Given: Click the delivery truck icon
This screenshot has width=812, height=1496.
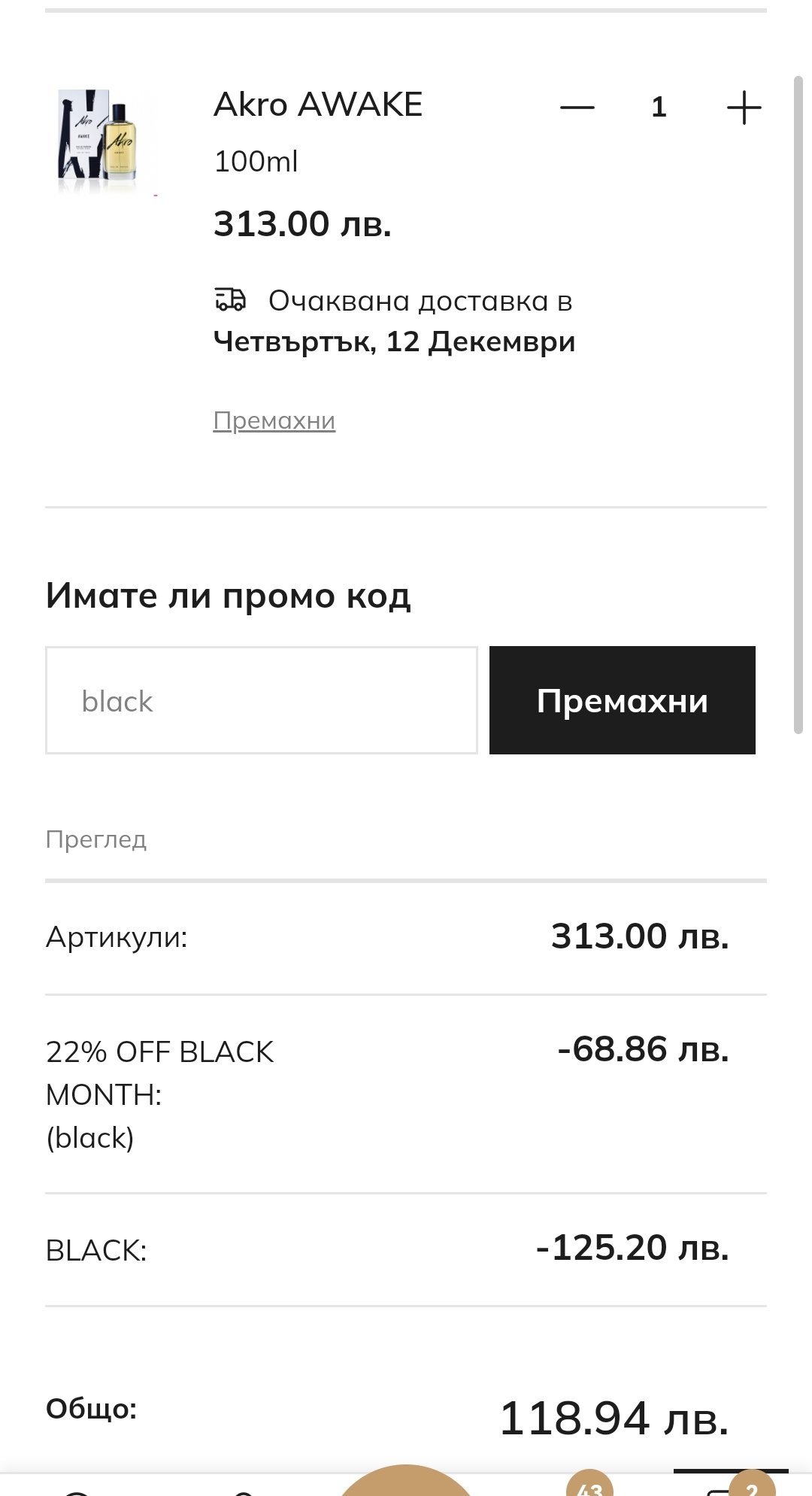Looking at the screenshot, I should pos(230,299).
